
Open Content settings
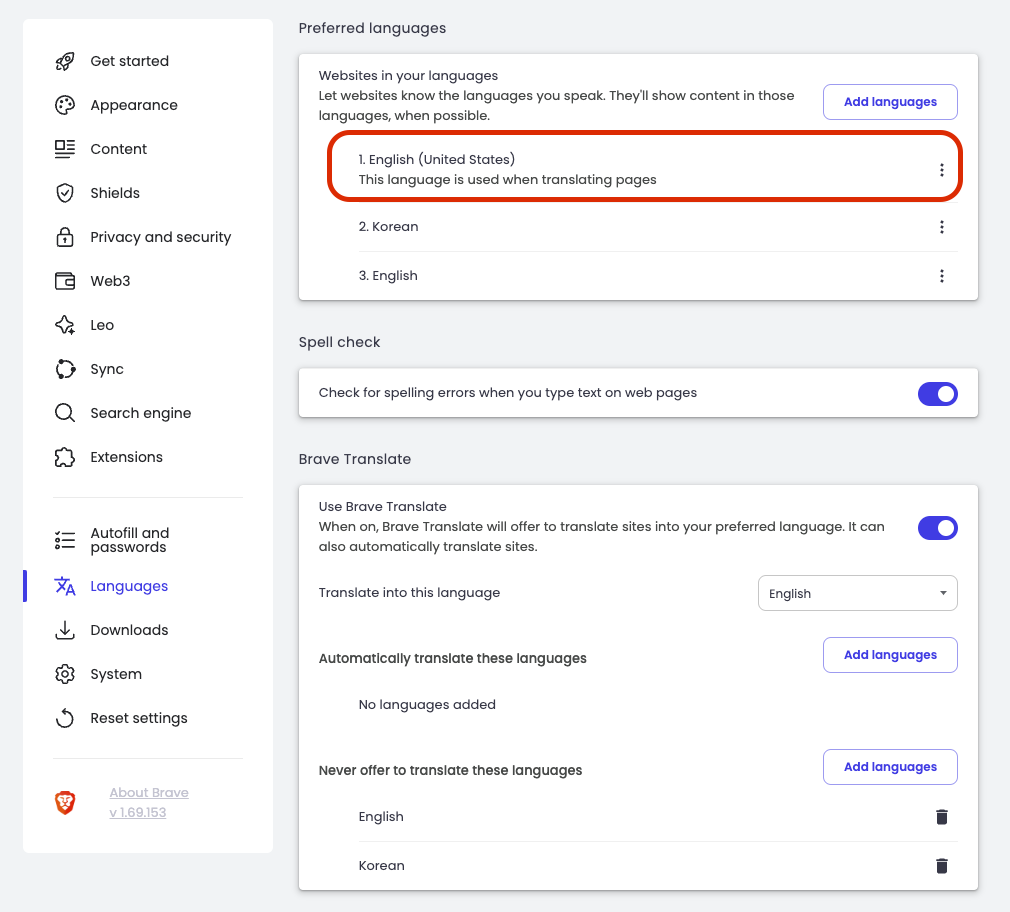tap(119, 149)
